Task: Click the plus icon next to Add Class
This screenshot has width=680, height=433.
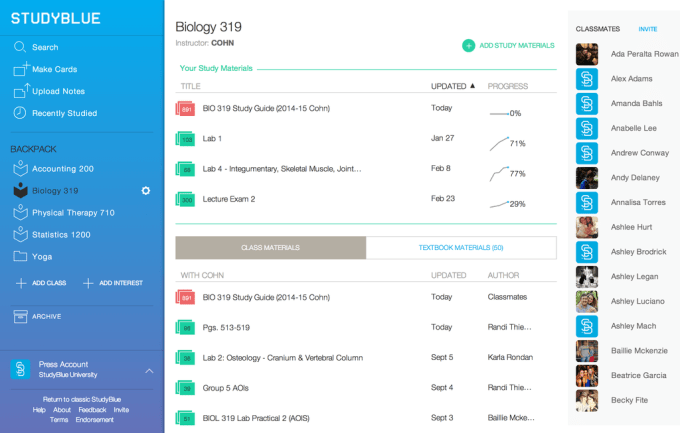Action: coord(21,283)
